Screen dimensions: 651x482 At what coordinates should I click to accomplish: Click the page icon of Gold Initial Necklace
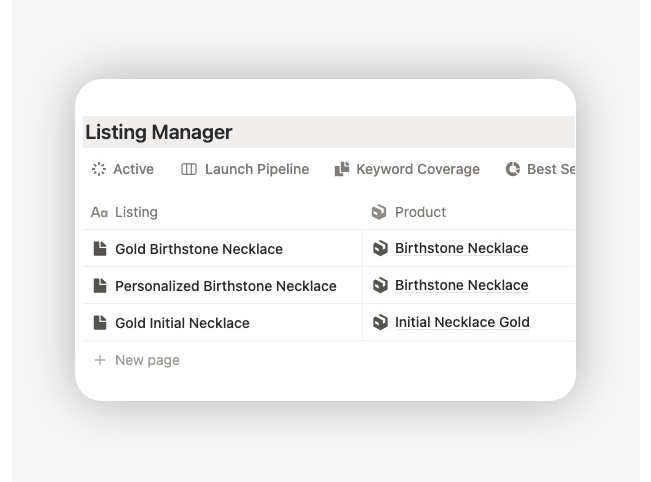point(100,323)
